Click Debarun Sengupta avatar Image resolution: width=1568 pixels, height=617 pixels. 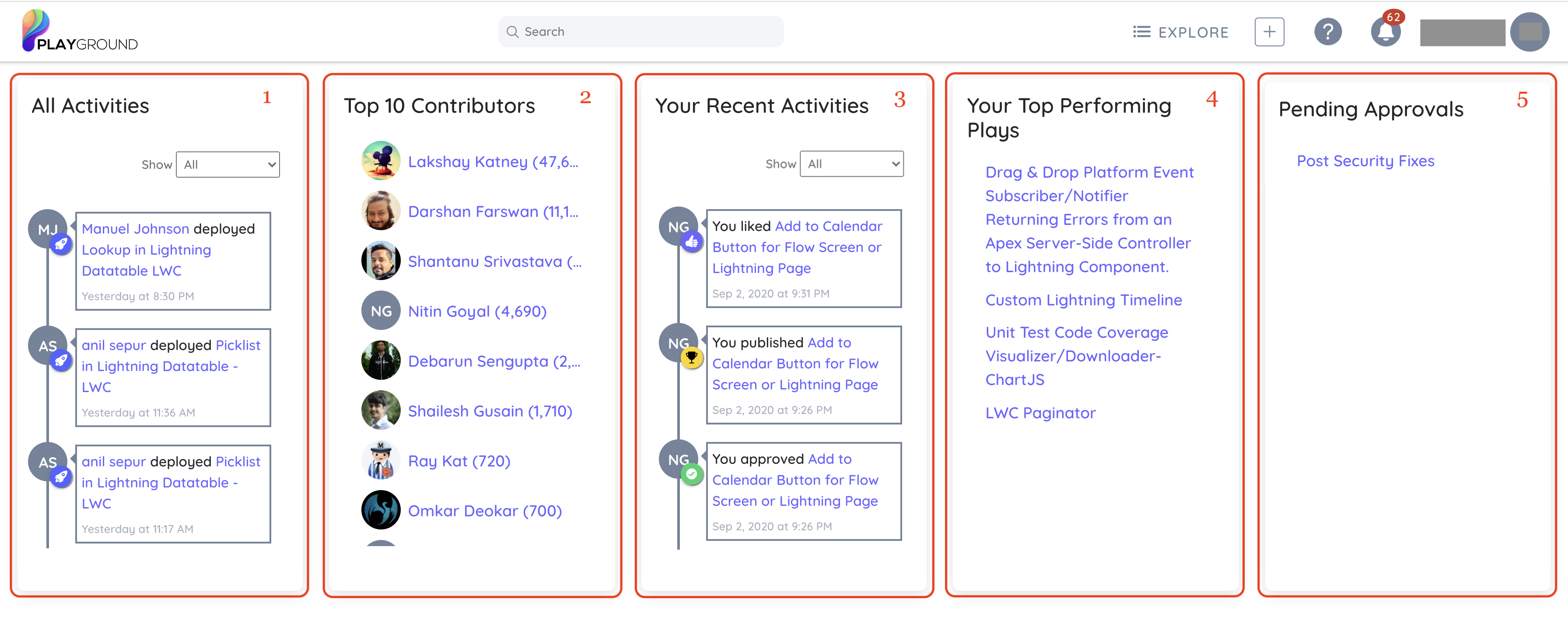pyautogui.click(x=381, y=361)
